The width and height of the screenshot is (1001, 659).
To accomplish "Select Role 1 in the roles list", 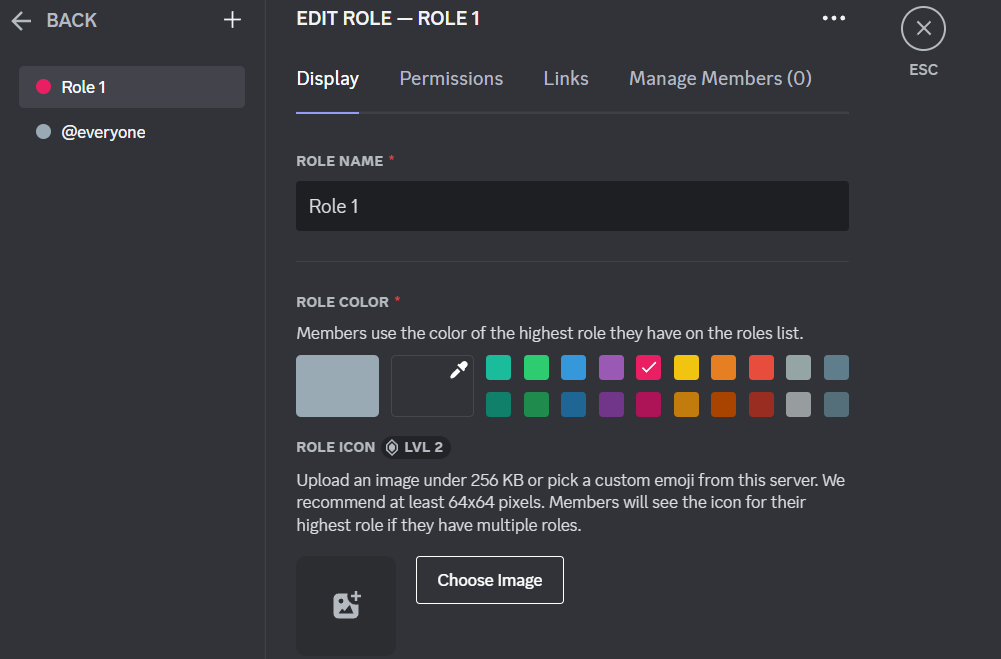I will click(132, 87).
